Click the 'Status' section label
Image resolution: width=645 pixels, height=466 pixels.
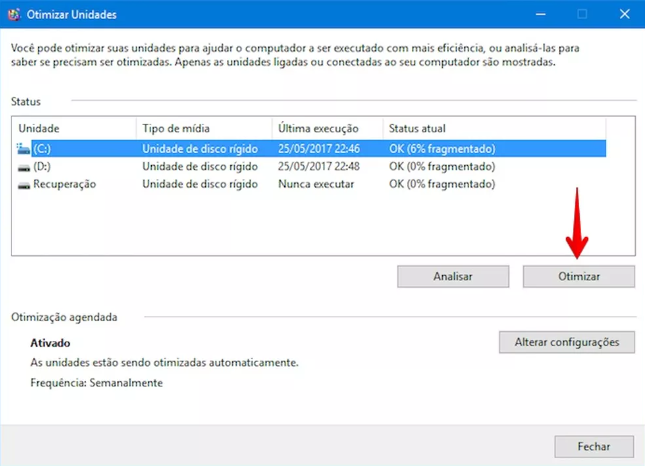click(26, 102)
